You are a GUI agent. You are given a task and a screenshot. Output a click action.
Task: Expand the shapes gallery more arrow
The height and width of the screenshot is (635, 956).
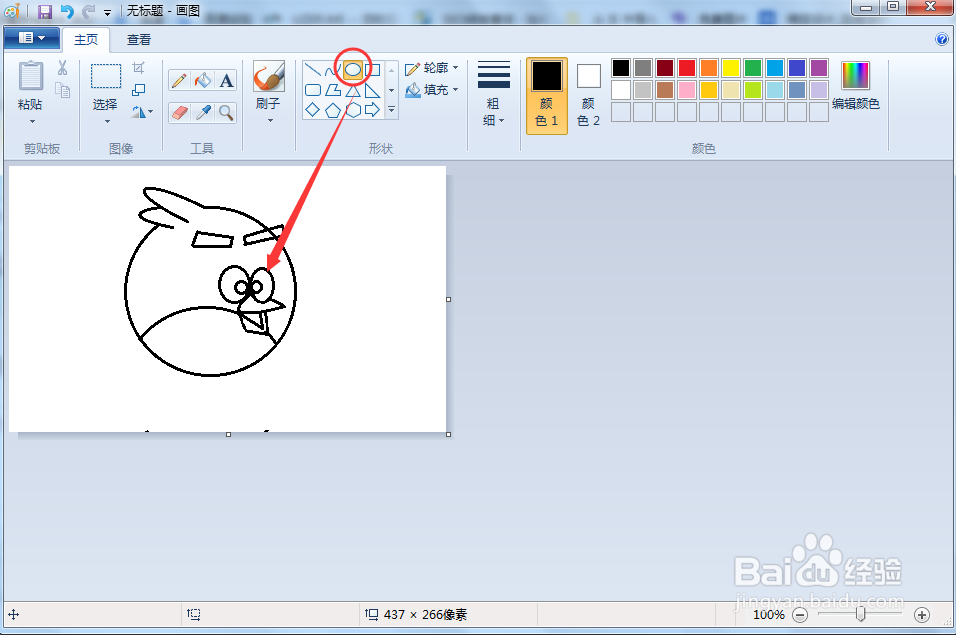coord(391,110)
